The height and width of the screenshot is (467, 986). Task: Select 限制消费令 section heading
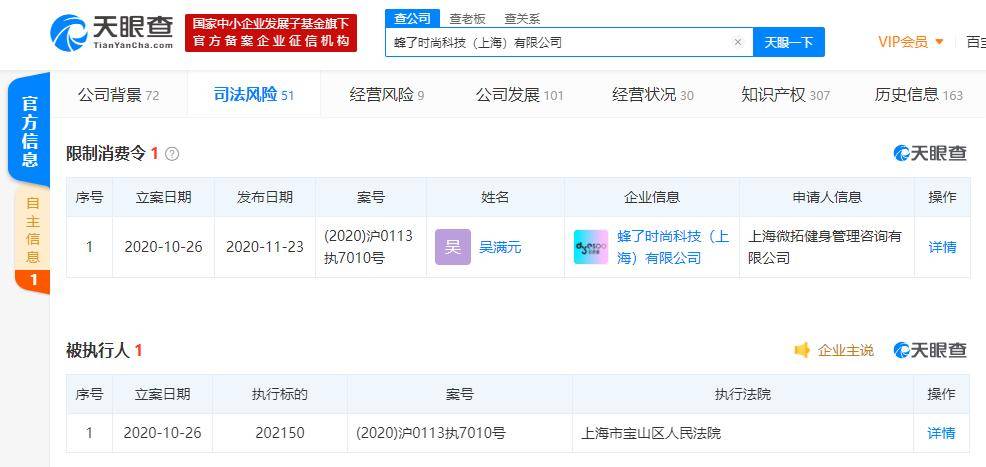(x=106, y=153)
